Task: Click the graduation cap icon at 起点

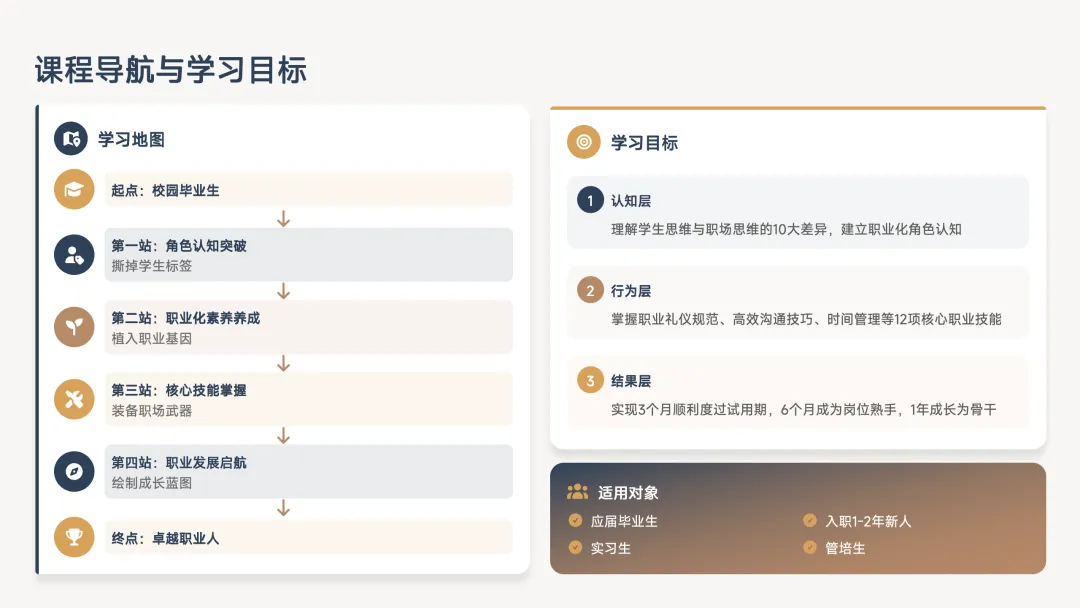Action: pyautogui.click(x=74, y=189)
